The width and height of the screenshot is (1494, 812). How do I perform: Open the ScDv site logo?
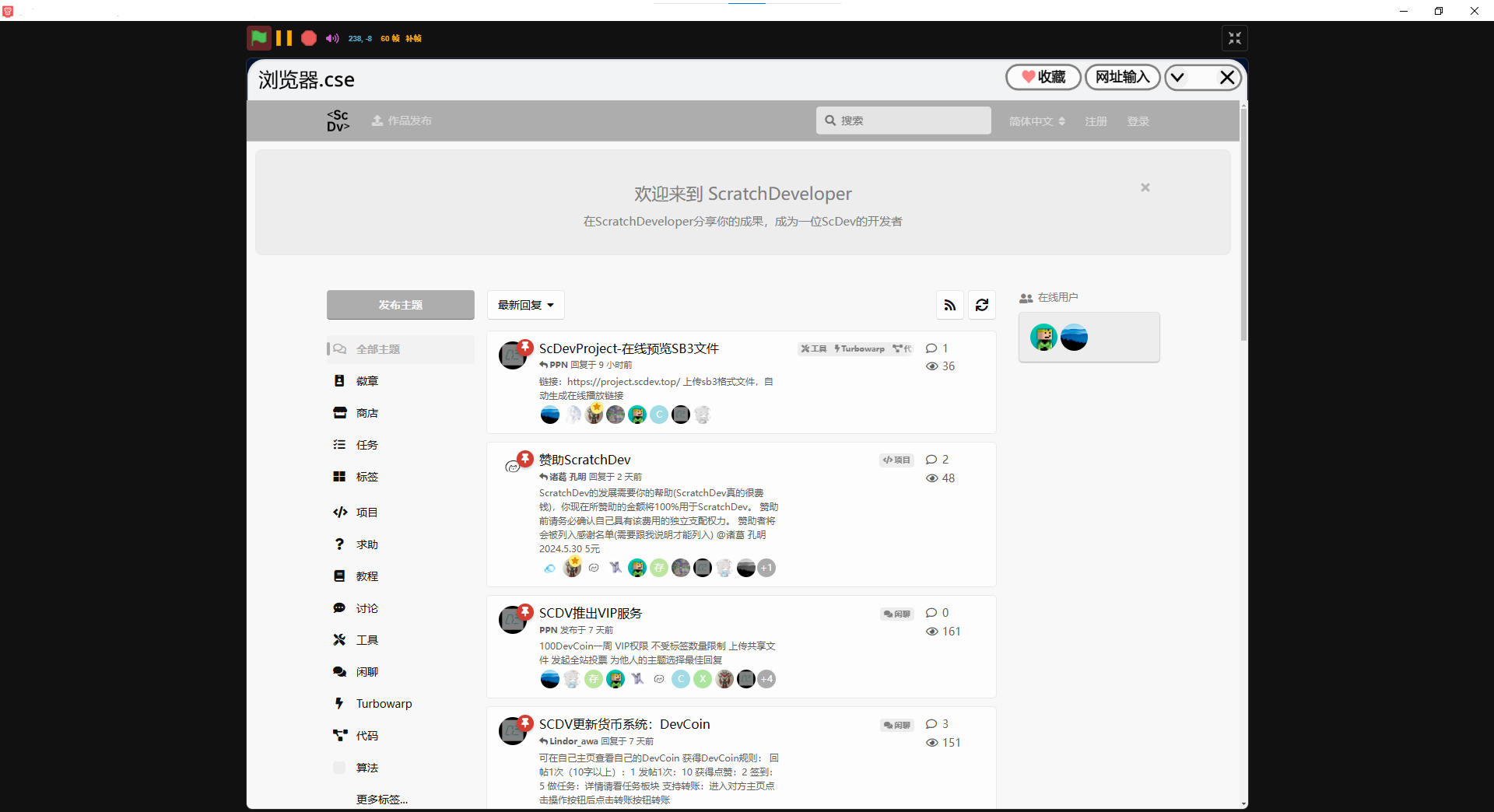pos(338,121)
